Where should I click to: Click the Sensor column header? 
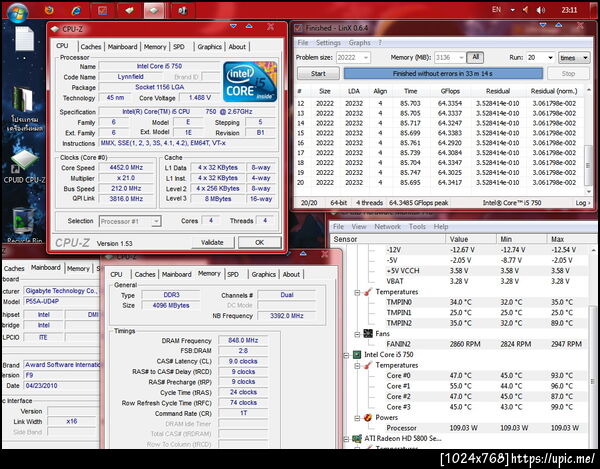tap(388, 239)
